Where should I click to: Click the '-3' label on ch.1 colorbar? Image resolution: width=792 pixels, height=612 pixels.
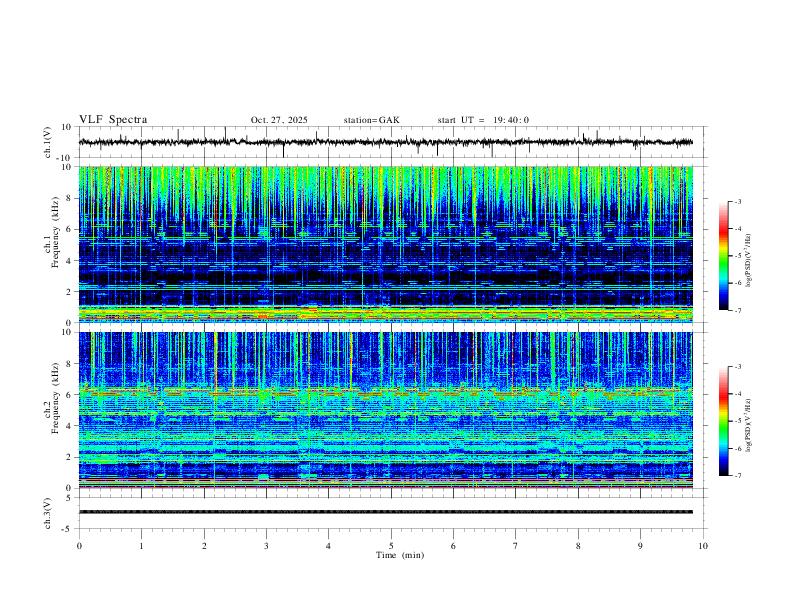tap(738, 201)
